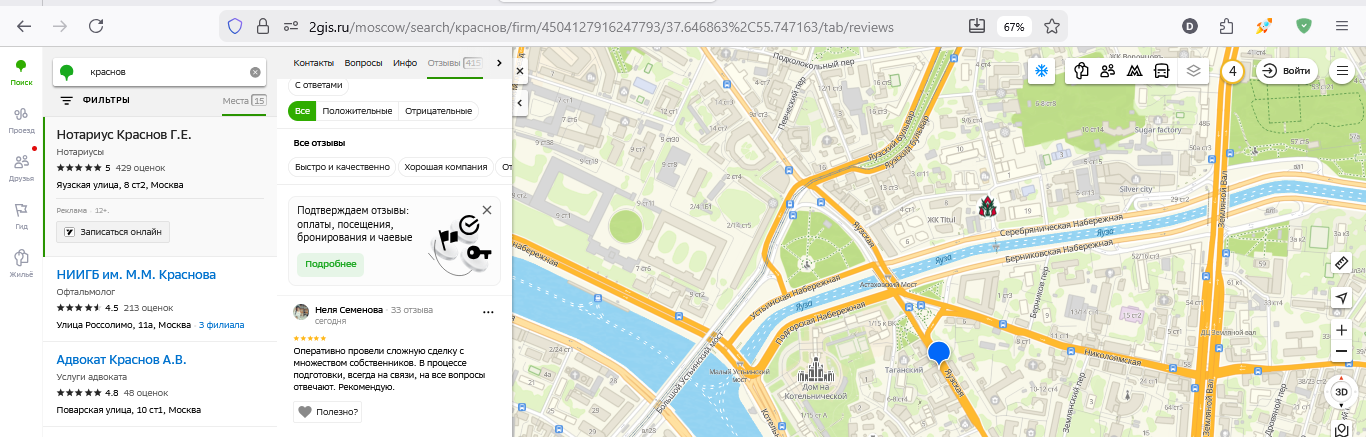Click the Войти login button
The height and width of the screenshot is (437, 1366).
[x=1287, y=71]
